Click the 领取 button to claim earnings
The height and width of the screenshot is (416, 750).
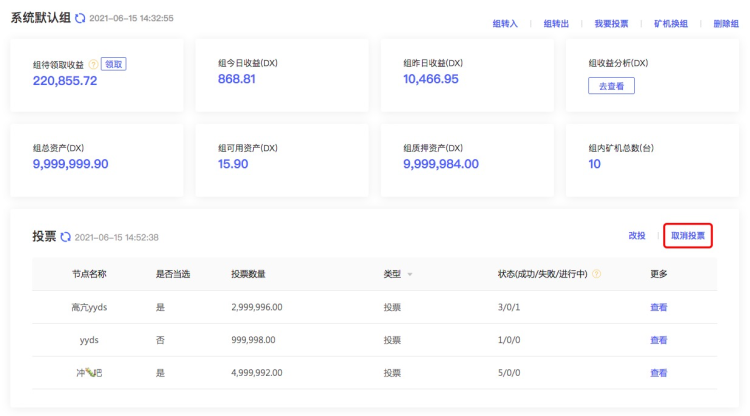[114, 64]
